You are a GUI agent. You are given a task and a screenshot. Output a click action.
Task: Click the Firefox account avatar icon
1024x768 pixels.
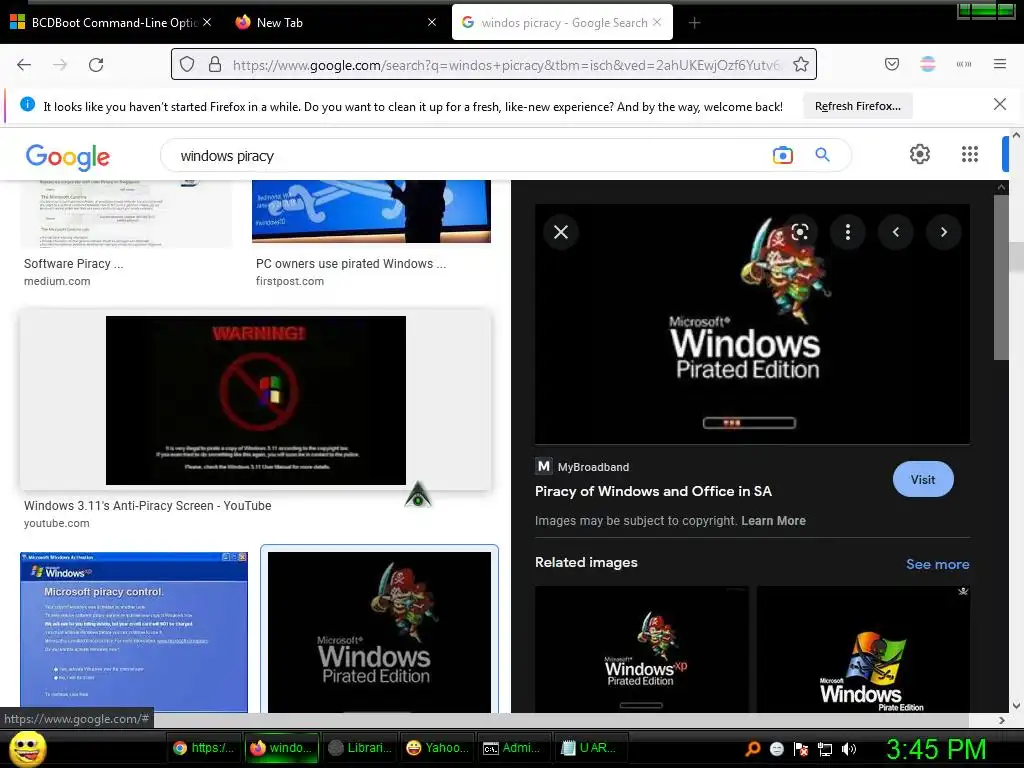(x=928, y=64)
